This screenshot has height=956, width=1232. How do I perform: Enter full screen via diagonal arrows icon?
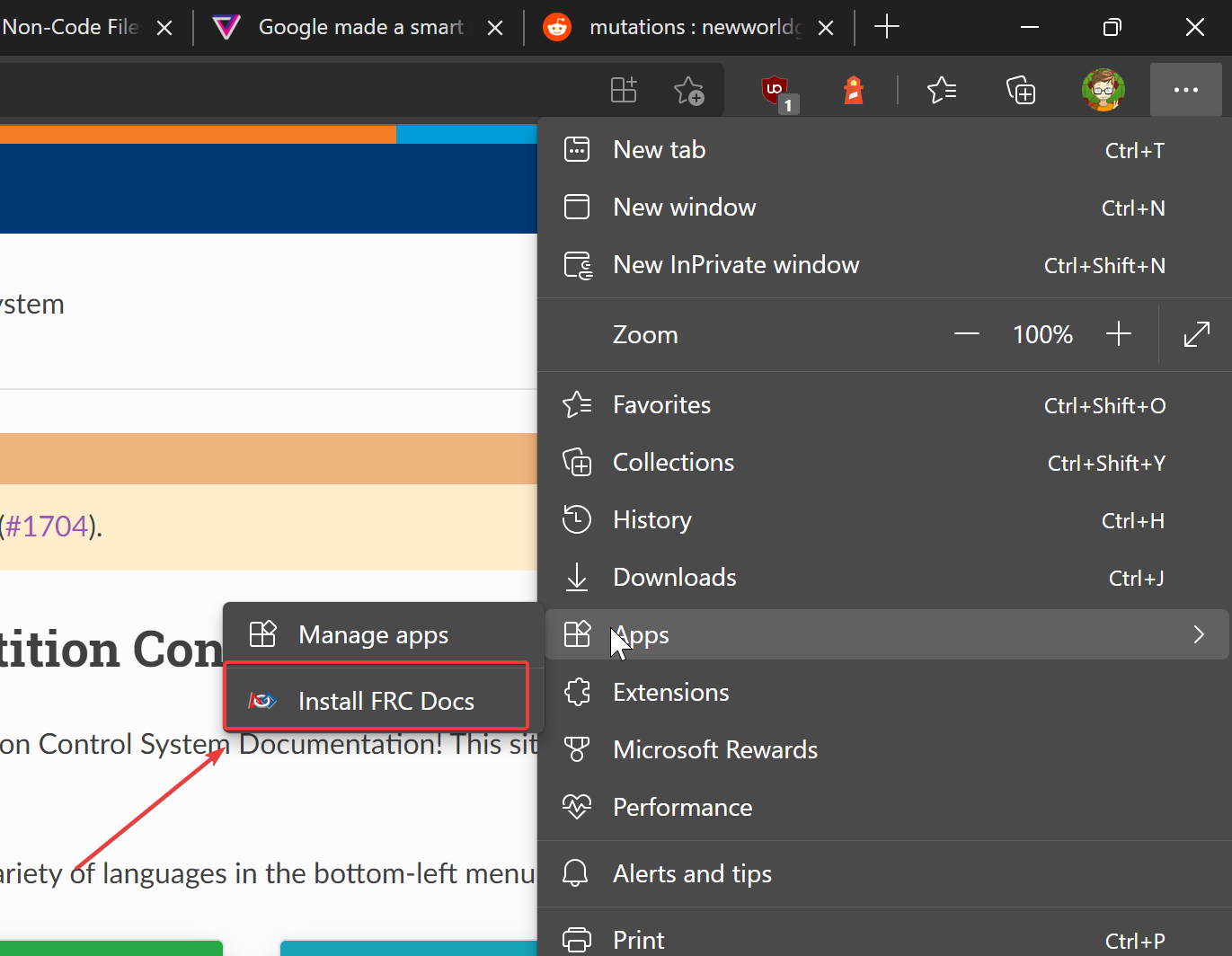tap(1197, 333)
